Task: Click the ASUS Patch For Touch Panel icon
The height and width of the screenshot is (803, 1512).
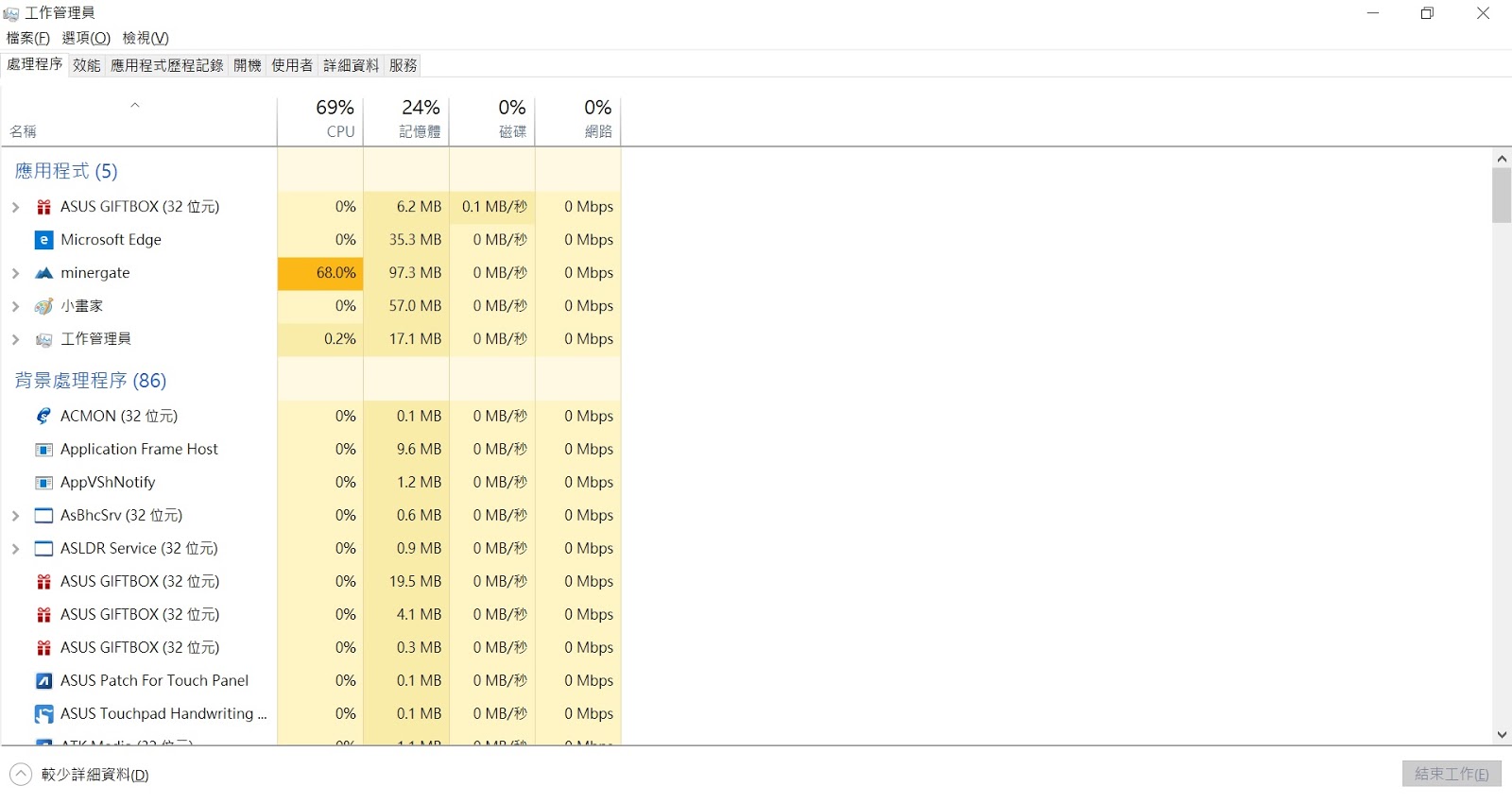Action: coord(43,680)
